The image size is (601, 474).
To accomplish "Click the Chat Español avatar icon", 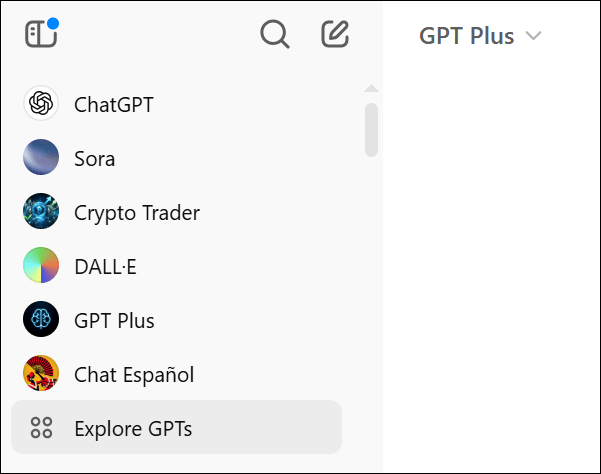I will tap(41, 374).
